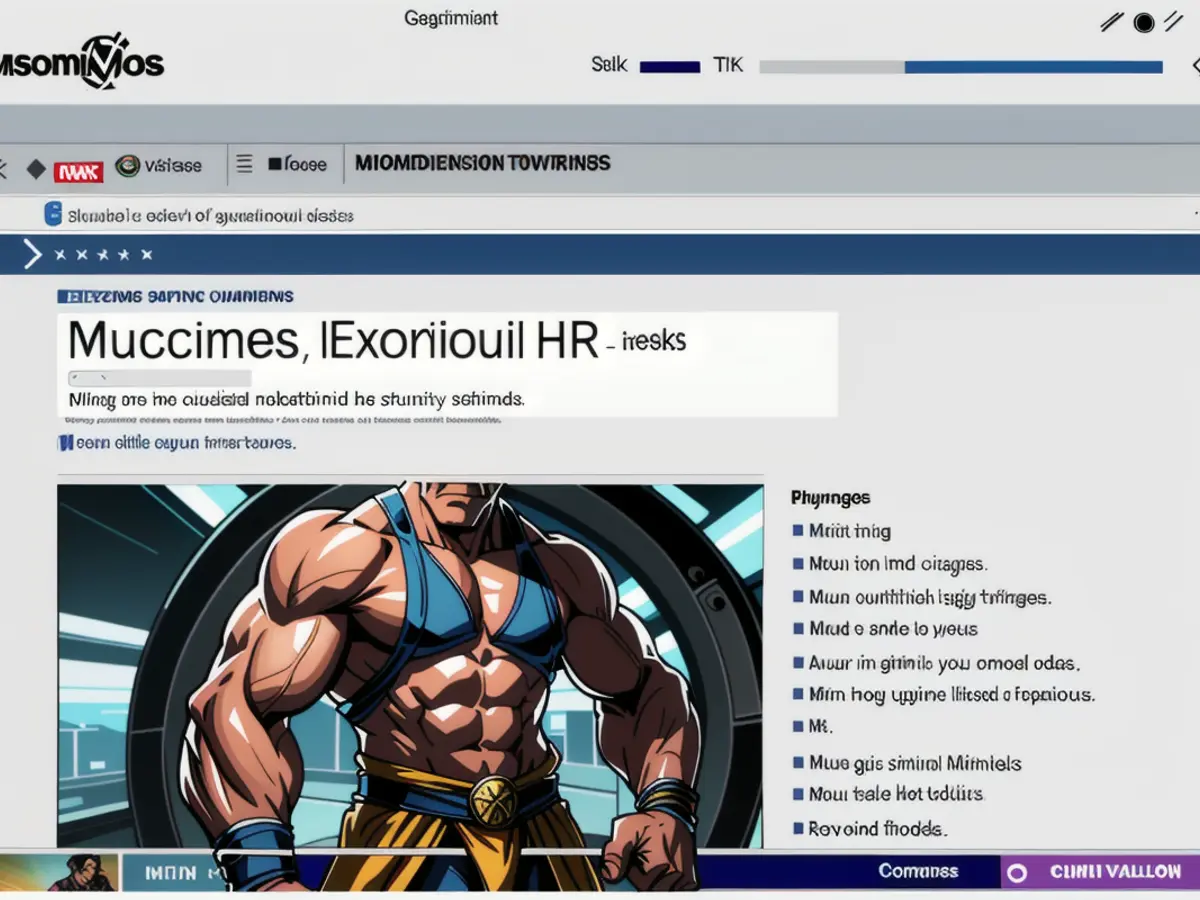Click the star rating on the blue bar
Image resolution: width=1200 pixels, height=900 pixels.
click(x=103, y=255)
